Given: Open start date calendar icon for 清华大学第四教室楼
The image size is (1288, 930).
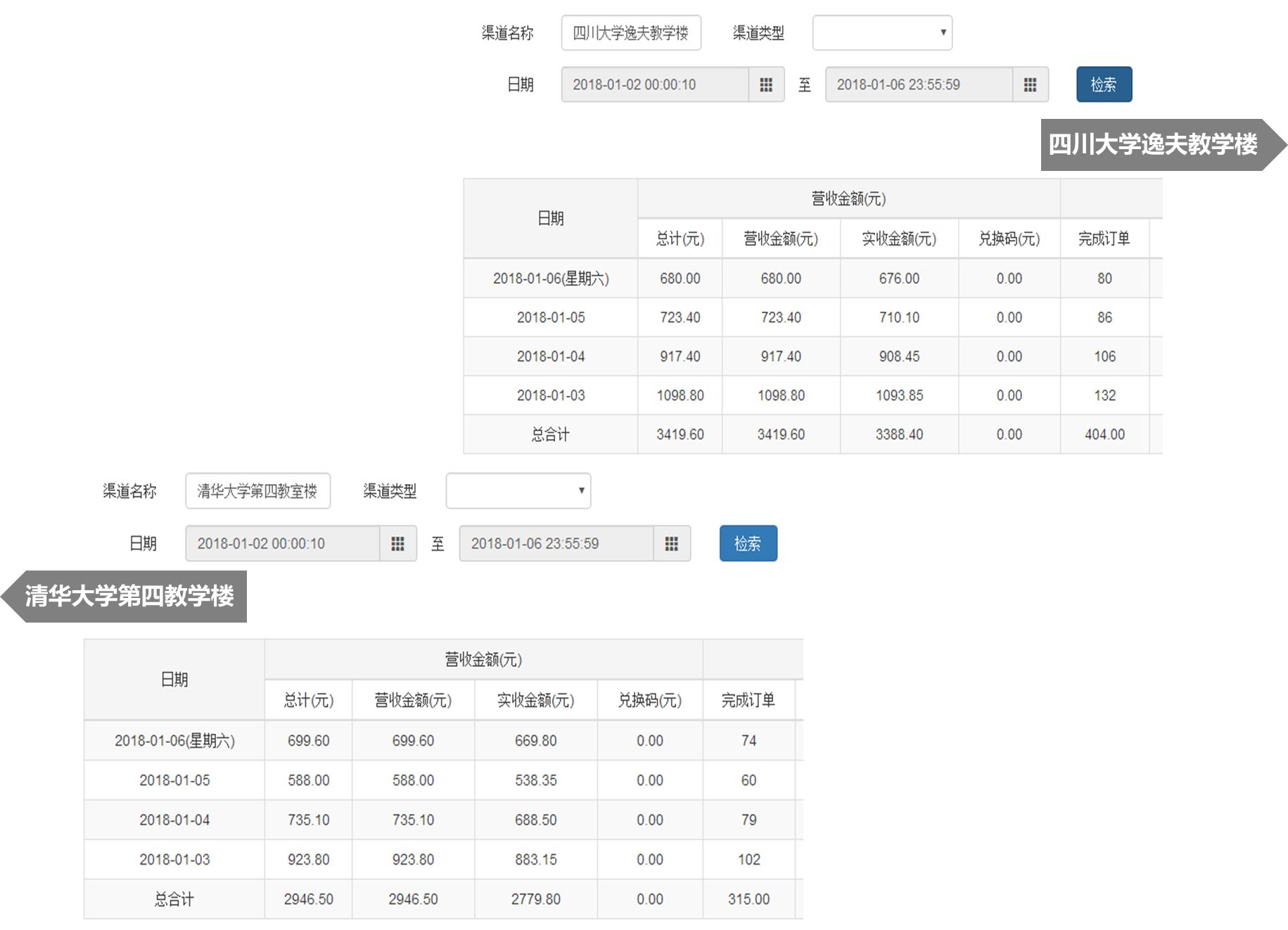Looking at the screenshot, I should (397, 543).
